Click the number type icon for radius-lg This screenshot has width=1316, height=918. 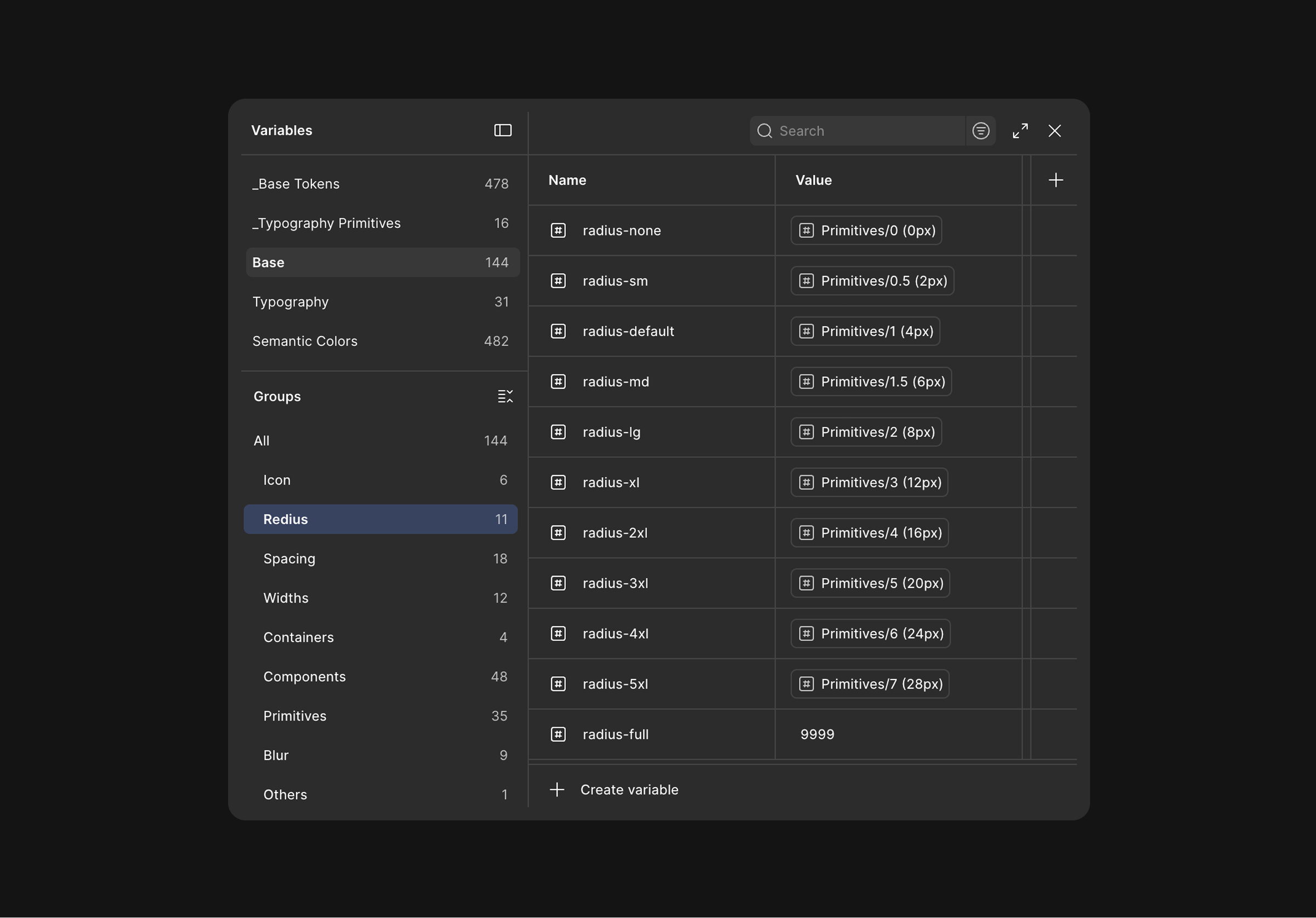point(558,432)
